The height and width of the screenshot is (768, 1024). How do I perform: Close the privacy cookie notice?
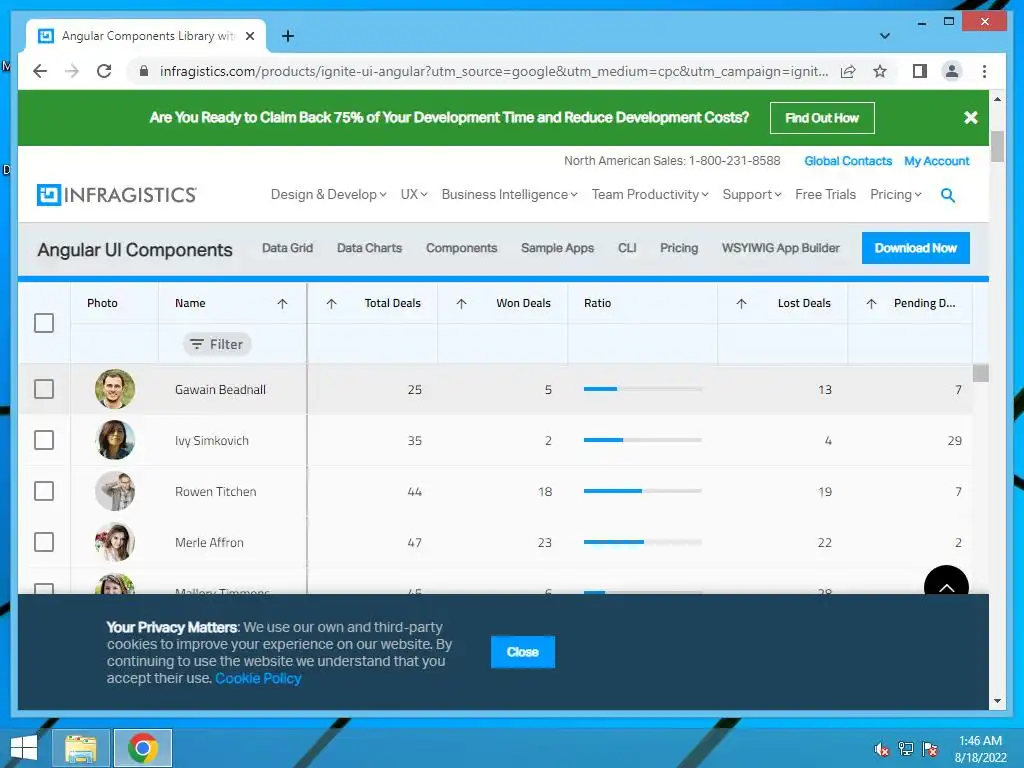coord(523,652)
